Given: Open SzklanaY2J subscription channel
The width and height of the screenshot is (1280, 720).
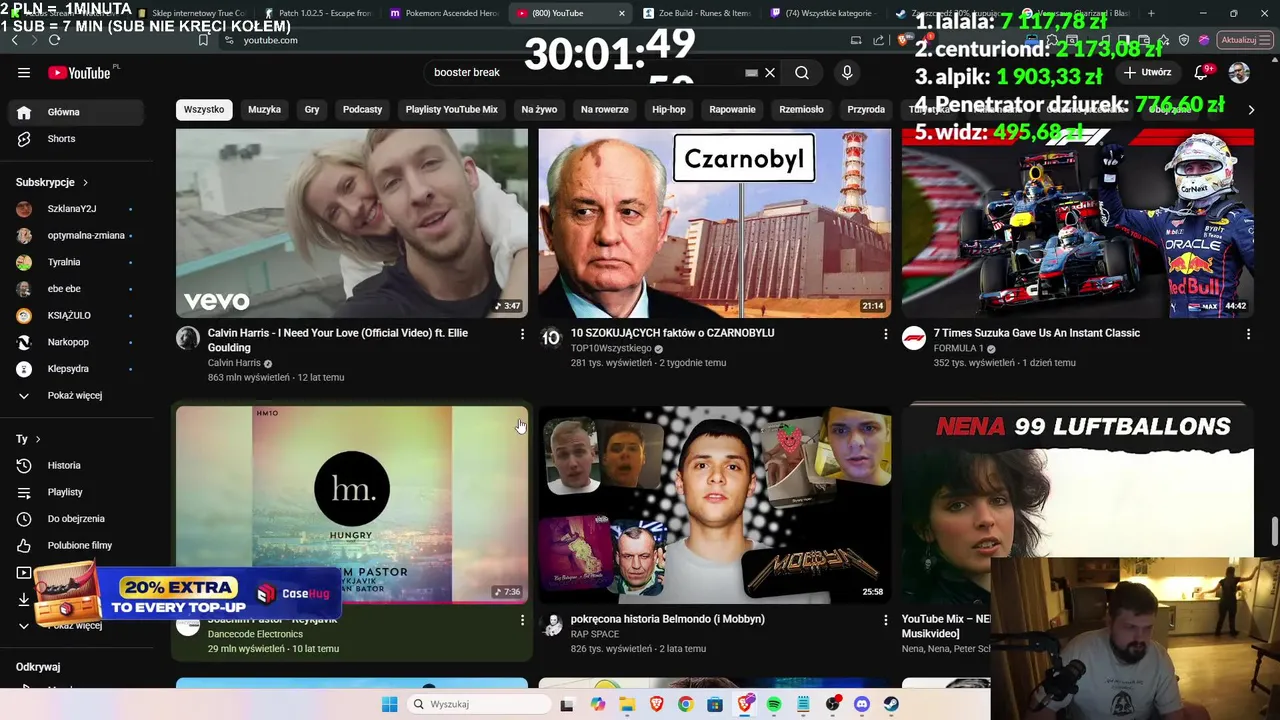Looking at the screenshot, I should (x=76, y=209).
